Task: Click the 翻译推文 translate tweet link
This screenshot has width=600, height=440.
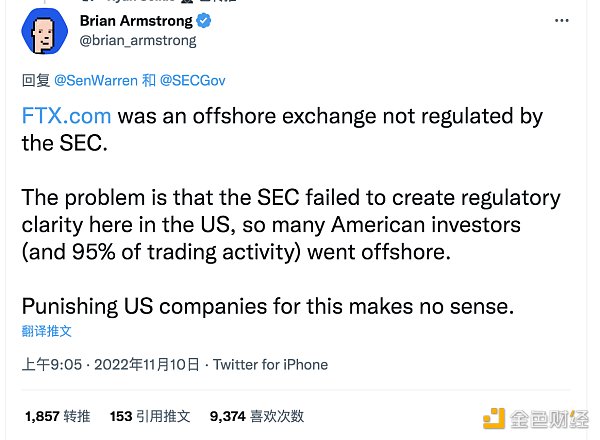Action: click(46, 331)
